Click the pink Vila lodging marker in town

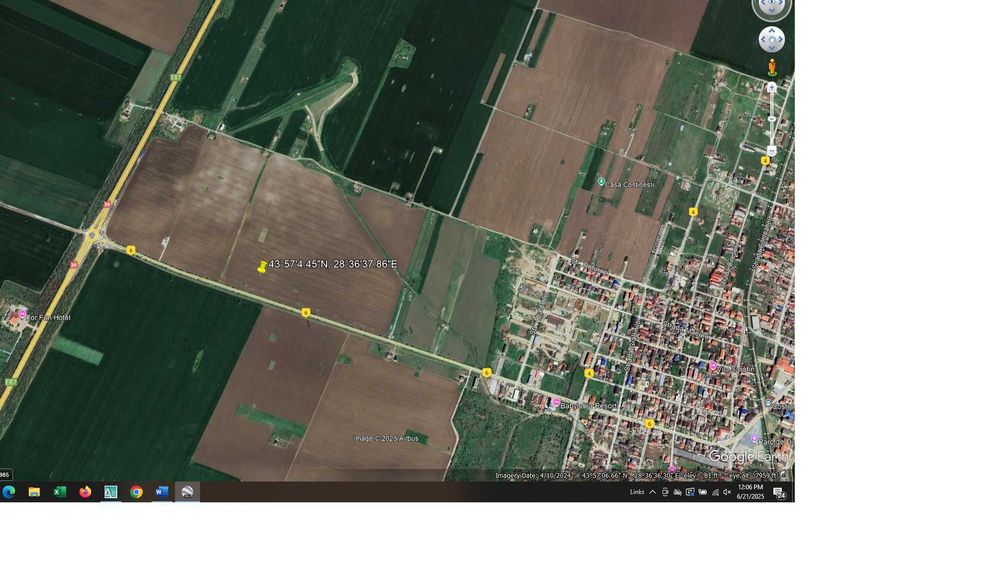712,366
